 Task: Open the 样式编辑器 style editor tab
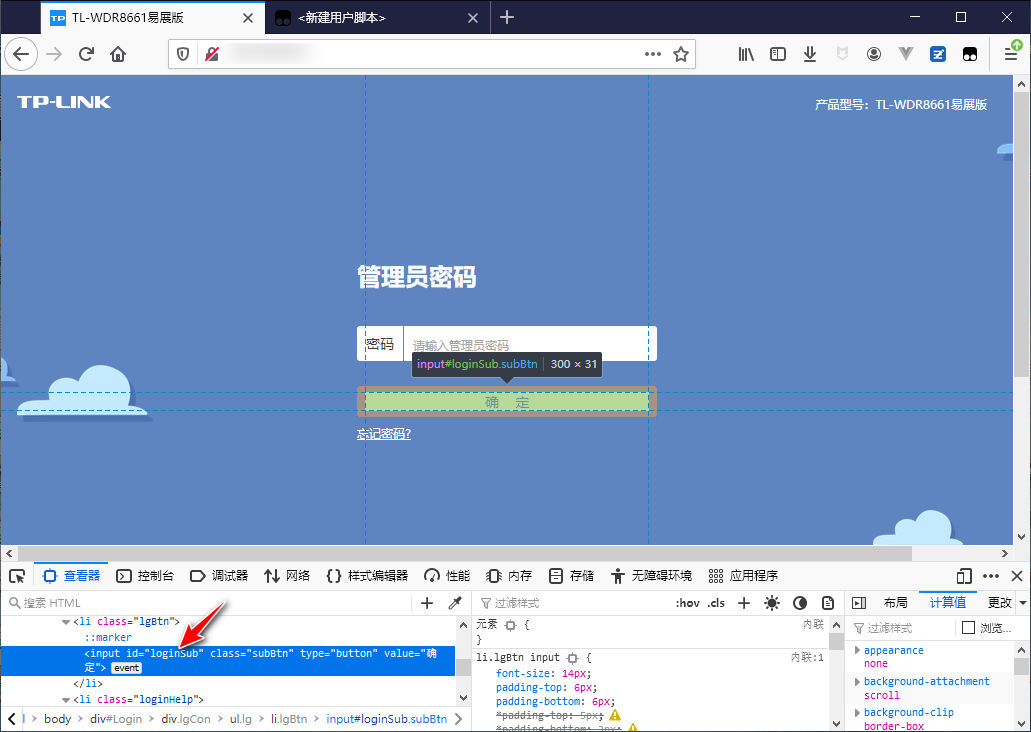367,576
